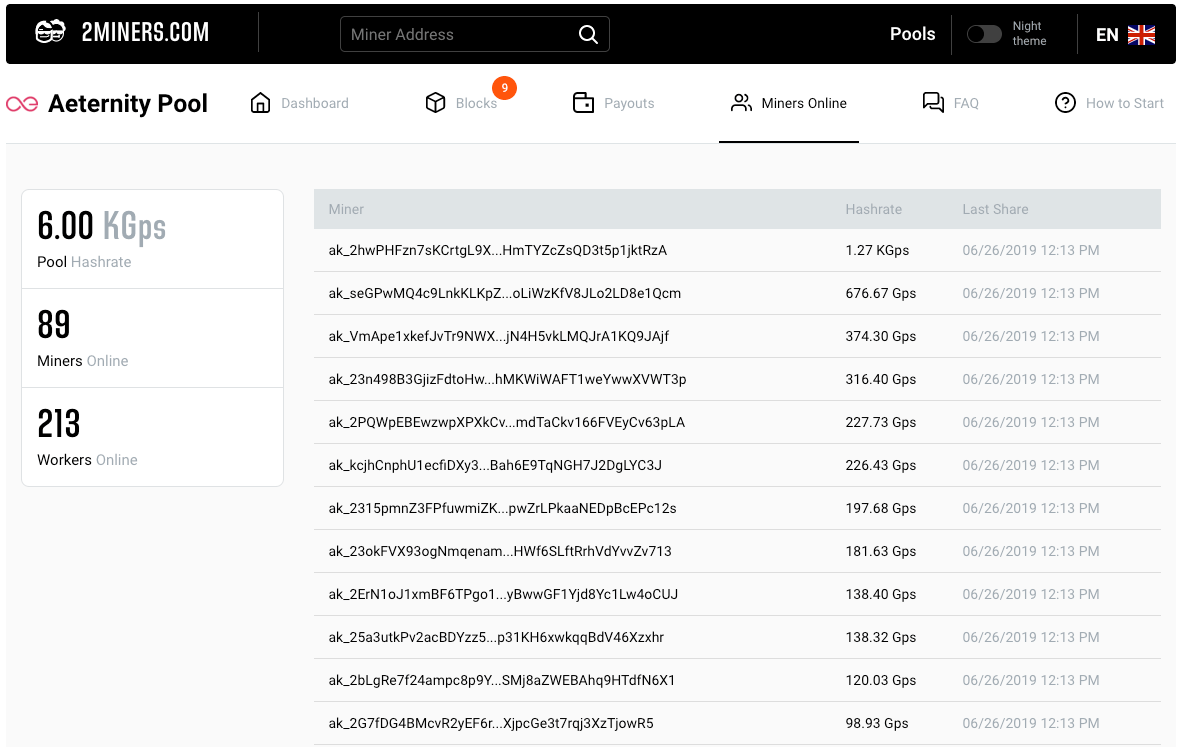Click the 2Miners logo icon
This screenshot has height=747, width=1185.
click(50, 33)
